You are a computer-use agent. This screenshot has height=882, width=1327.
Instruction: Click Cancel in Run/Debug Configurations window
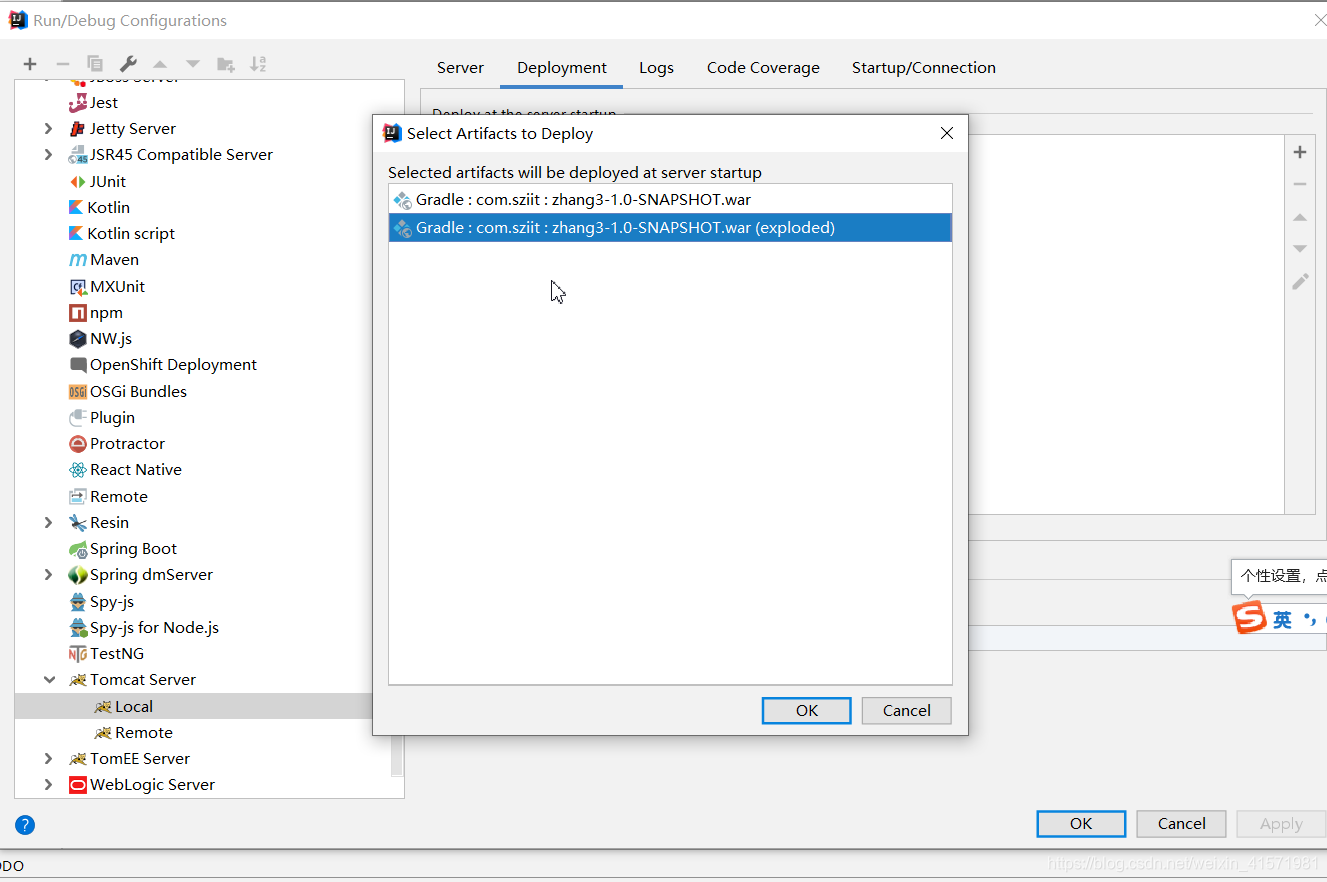click(x=1182, y=824)
